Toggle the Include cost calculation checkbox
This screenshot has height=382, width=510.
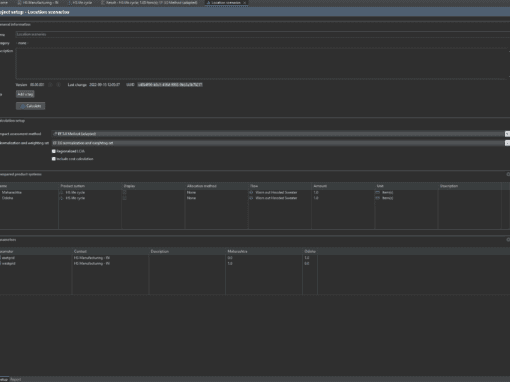tap(54, 159)
